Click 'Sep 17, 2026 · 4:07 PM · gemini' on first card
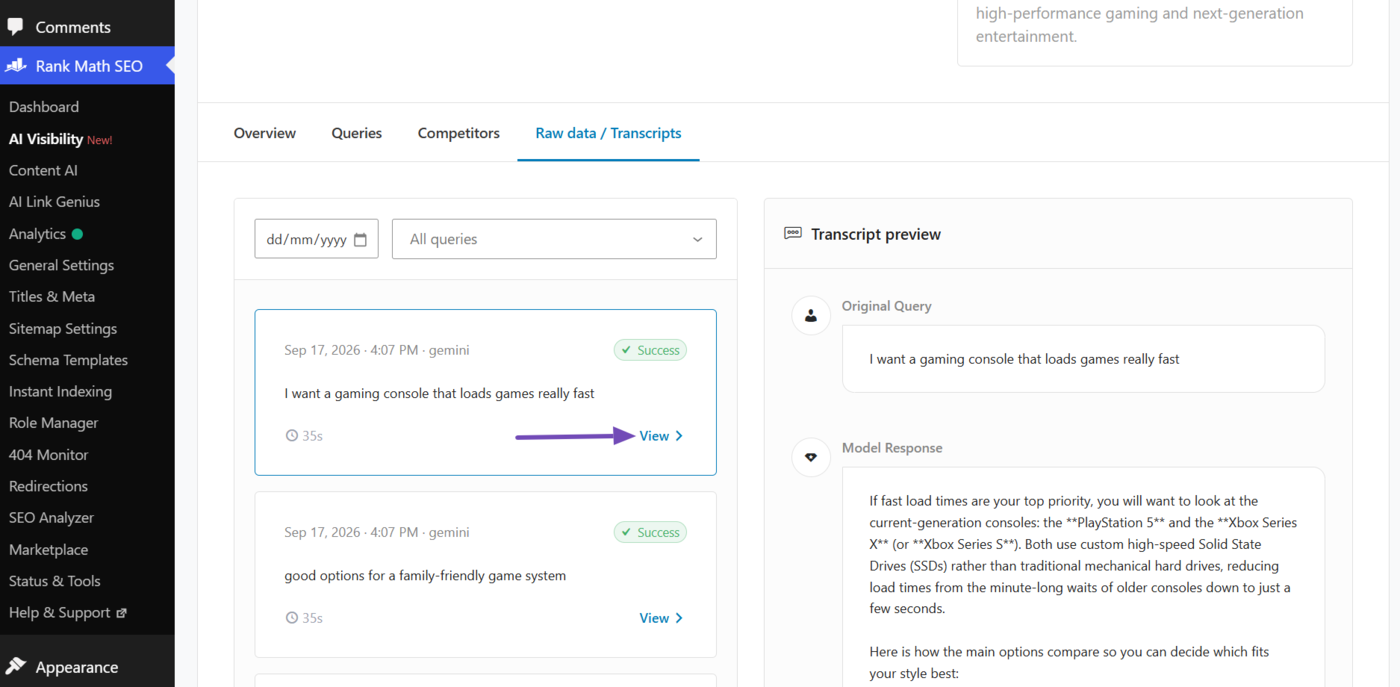 [x=377, y=350]
